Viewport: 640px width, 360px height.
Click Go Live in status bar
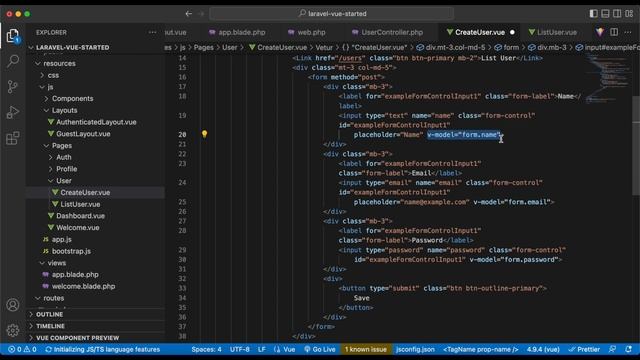click(320, 349)
